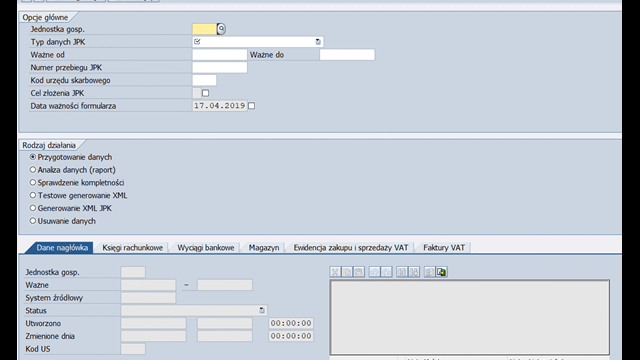Click the first Utworzono field
The width and height of the screenshot is (640, 360).
pyautogui.click(x=153, y=323)
